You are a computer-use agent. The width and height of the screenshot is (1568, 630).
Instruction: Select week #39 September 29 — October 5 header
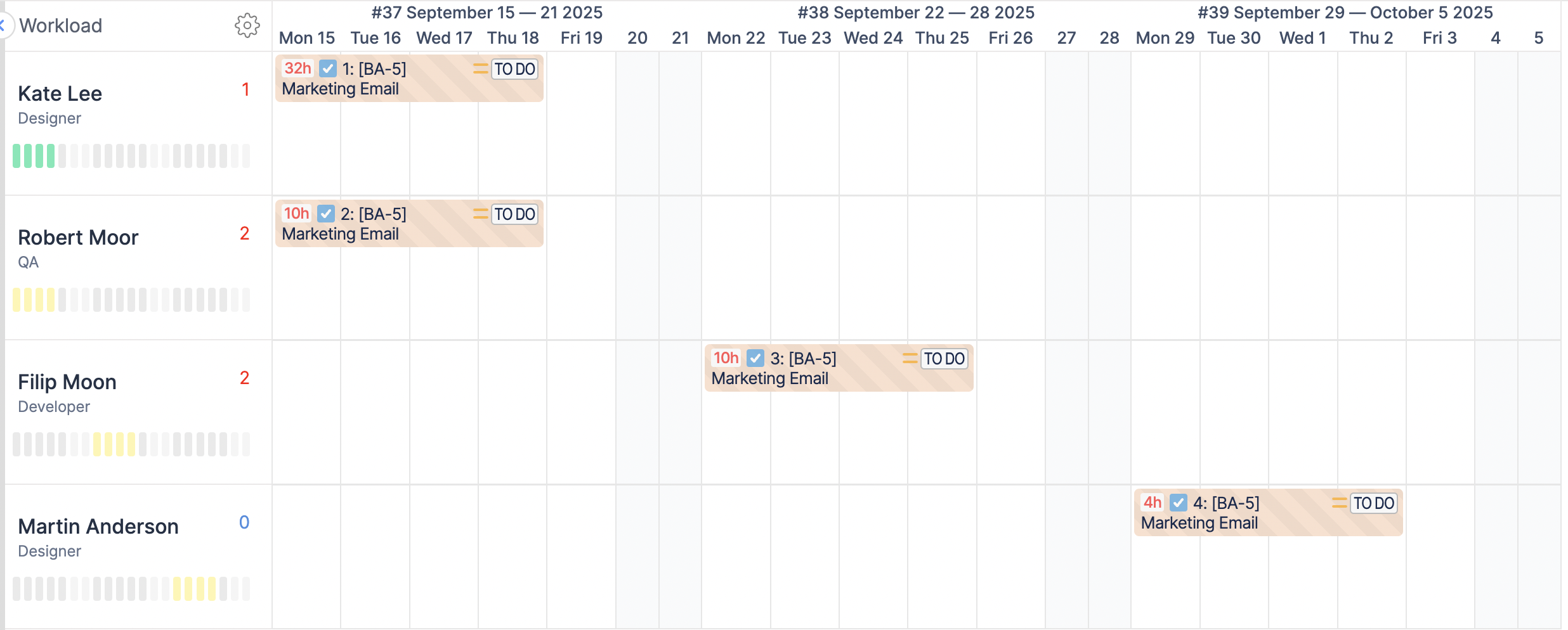(1345, 13)
